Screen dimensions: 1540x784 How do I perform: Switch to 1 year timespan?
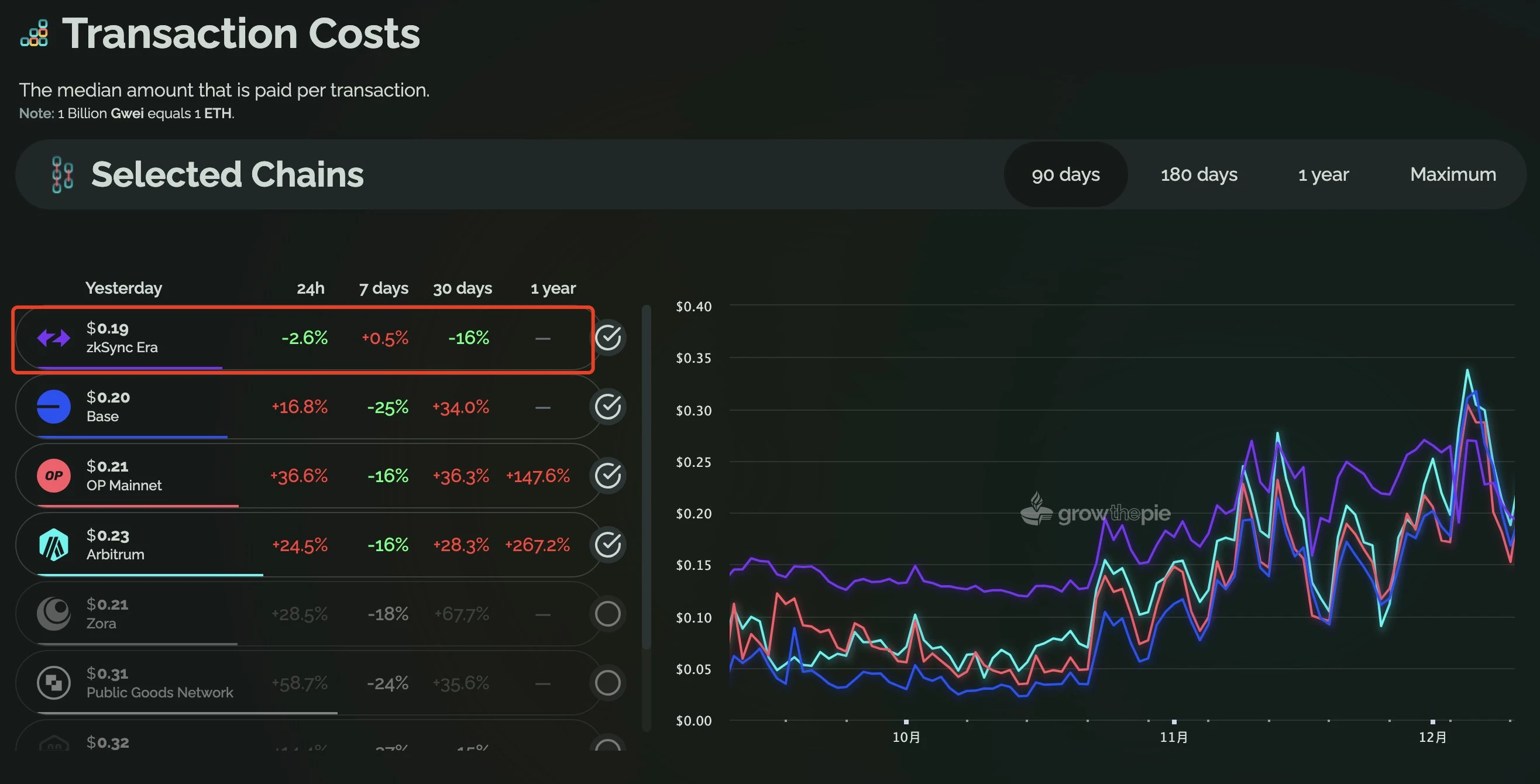pos(1323,174)
